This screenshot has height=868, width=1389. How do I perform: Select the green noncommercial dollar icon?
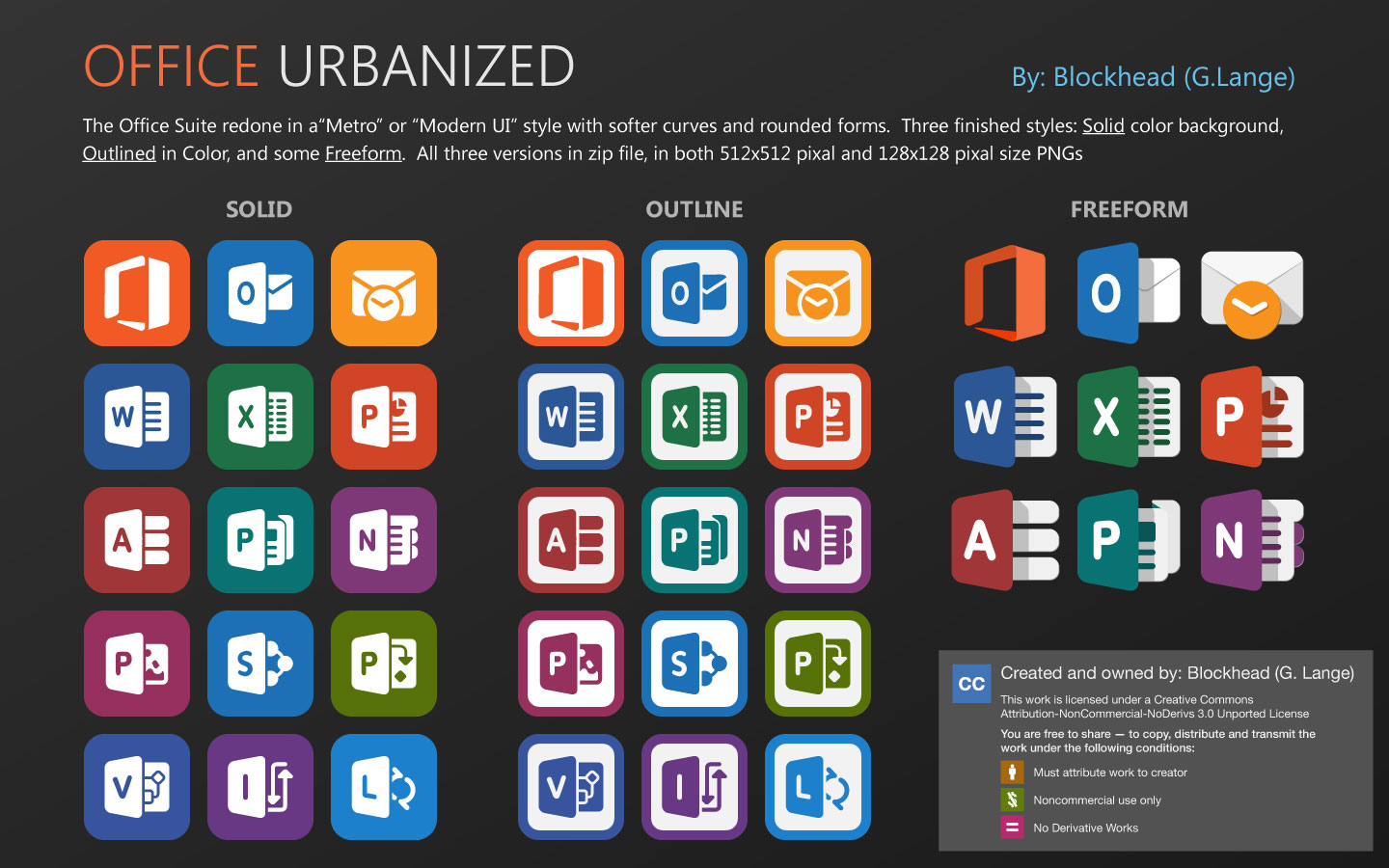tap(1012, 800)
